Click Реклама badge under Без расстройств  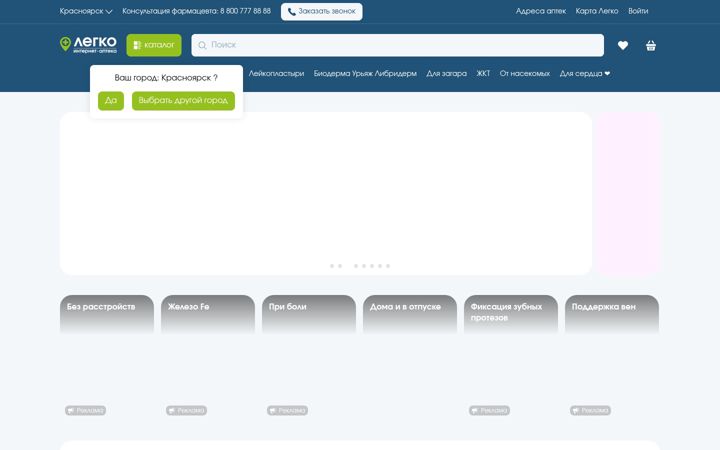(x=85, y=410)
